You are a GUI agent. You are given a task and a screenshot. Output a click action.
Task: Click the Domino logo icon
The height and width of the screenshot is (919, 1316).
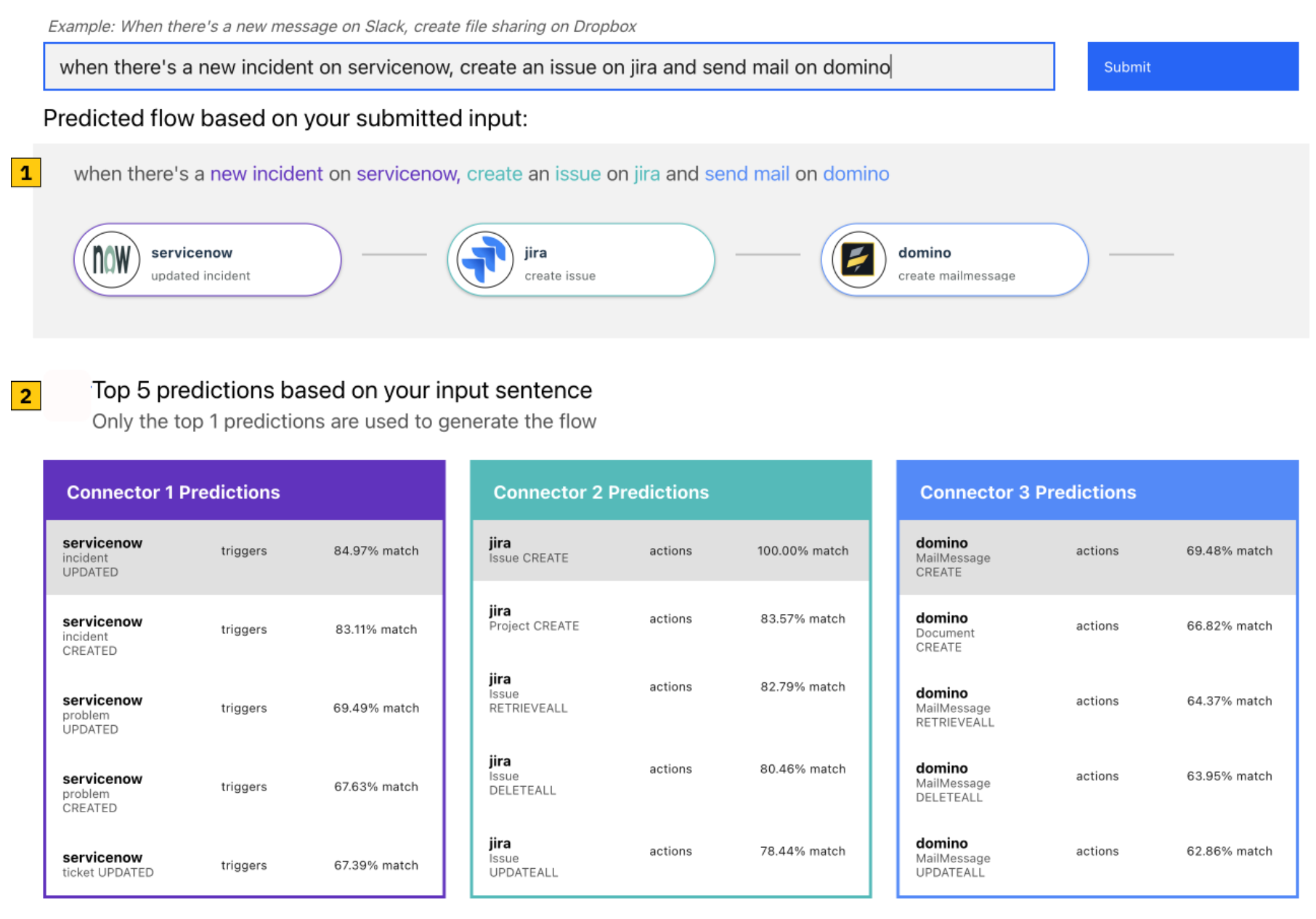pyautogui.click(x=858, y=260)
